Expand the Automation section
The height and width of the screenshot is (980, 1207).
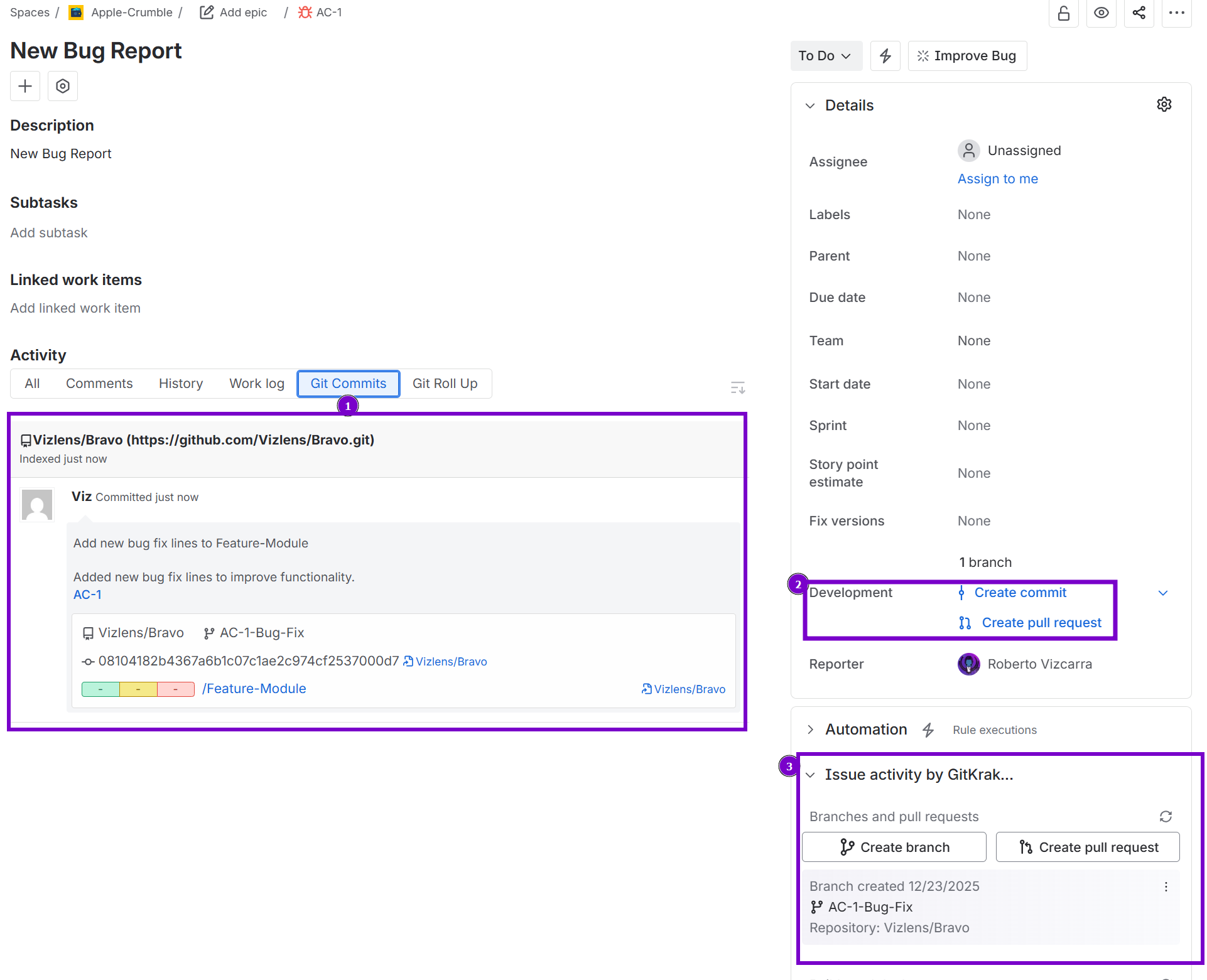811,730
